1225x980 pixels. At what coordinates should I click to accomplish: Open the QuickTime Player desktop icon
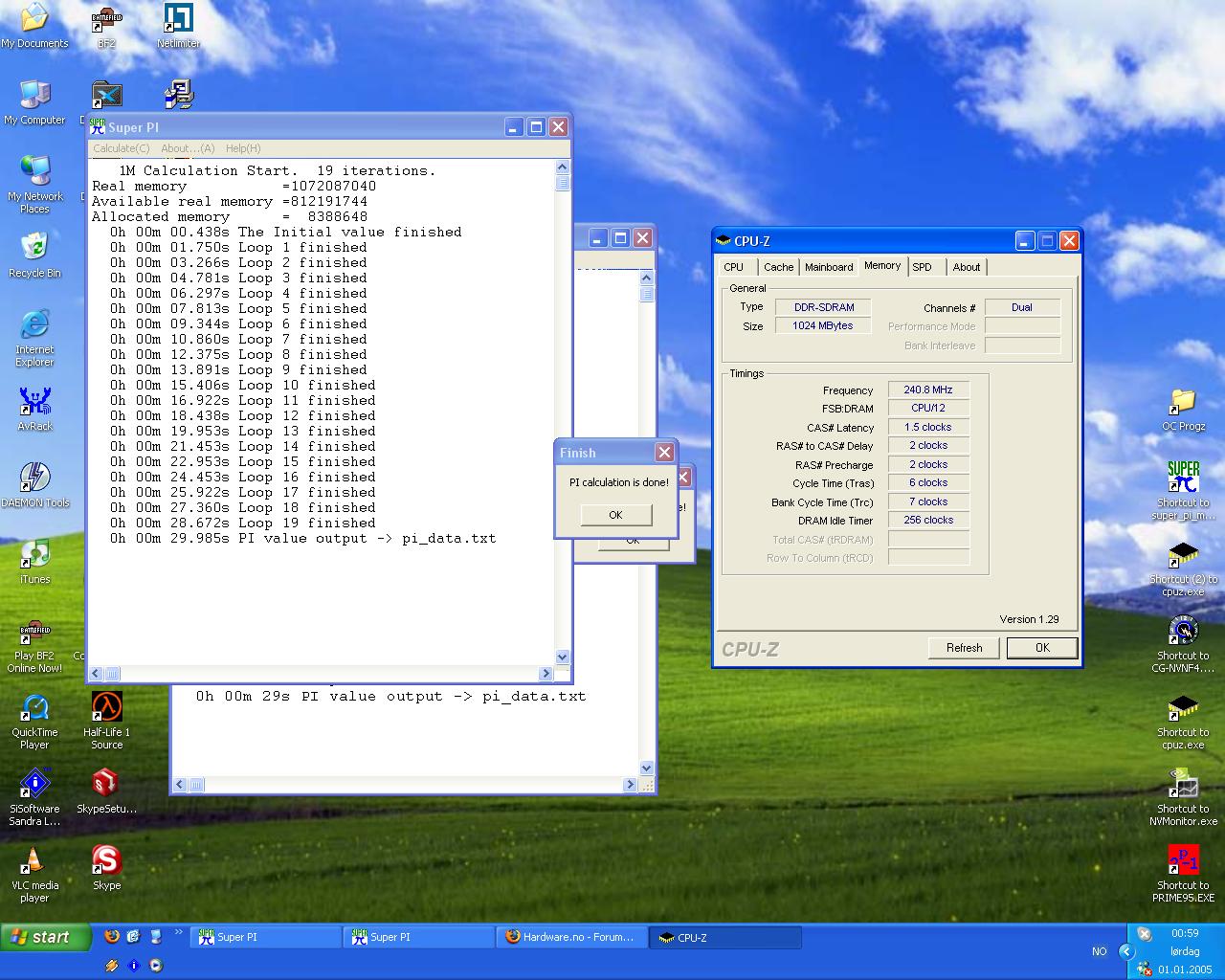click(x=34, y=721)
